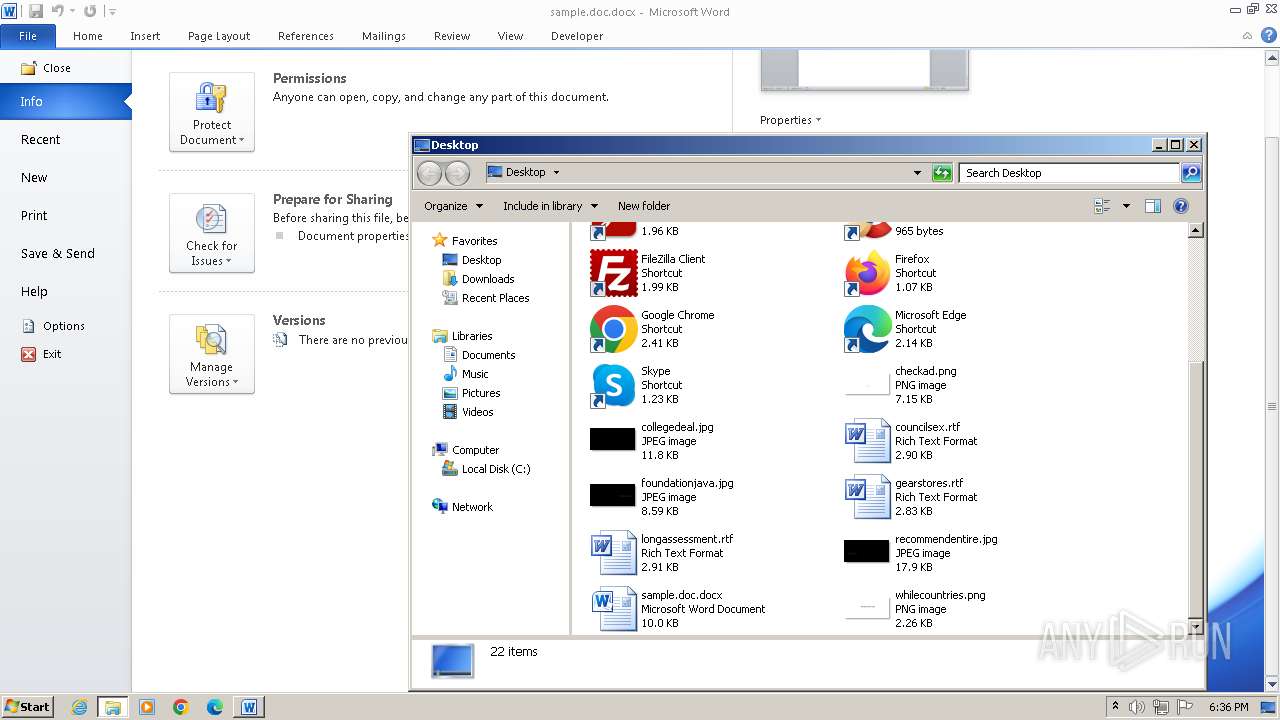
Task: Select Music library in navigation pane
Action: (465, 374)
